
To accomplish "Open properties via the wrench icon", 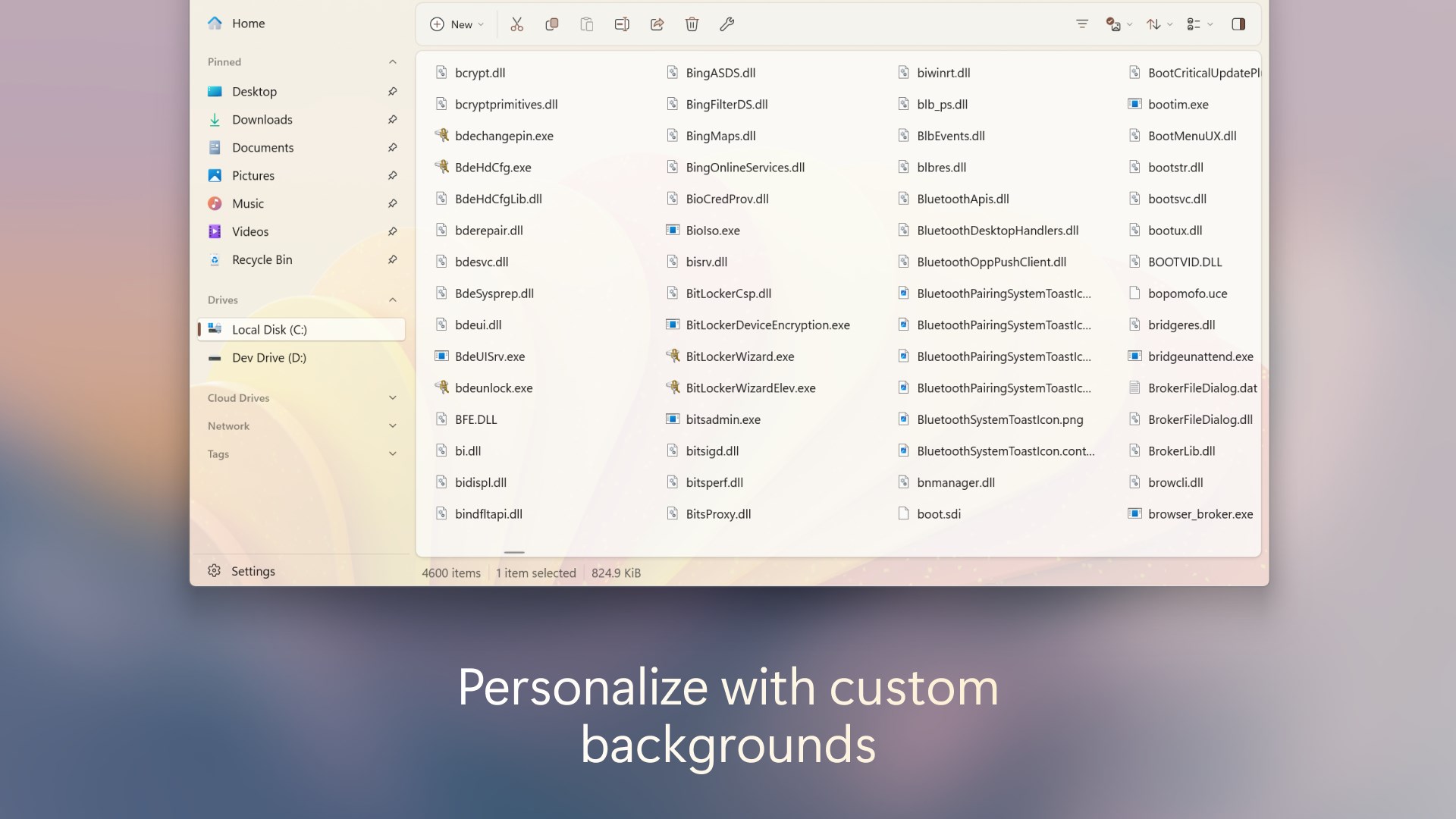I will click(x=726, y=24).
